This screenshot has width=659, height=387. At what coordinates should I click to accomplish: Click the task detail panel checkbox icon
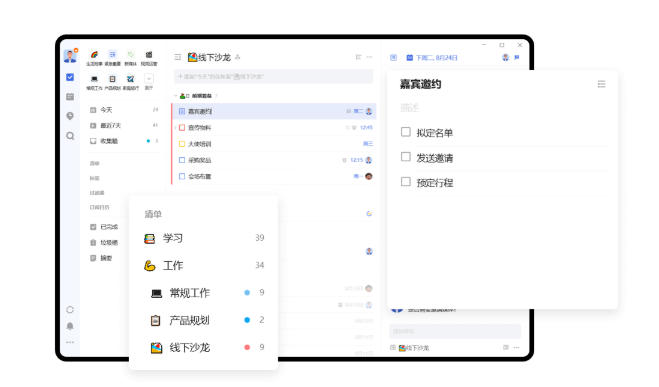tap(393, 58)
